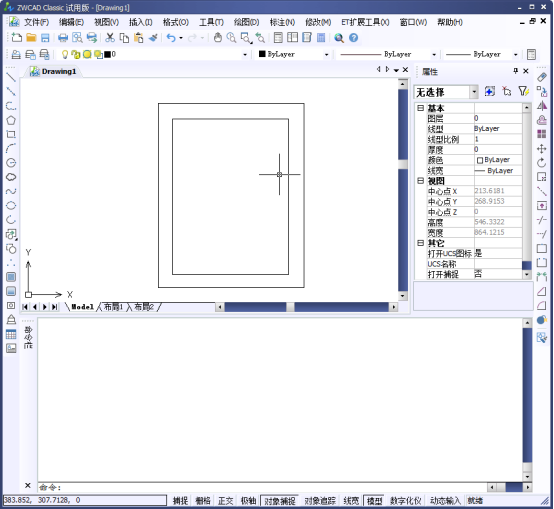Select the Line drawing tool
Screen dimensions: 554x509
(11, 77)
